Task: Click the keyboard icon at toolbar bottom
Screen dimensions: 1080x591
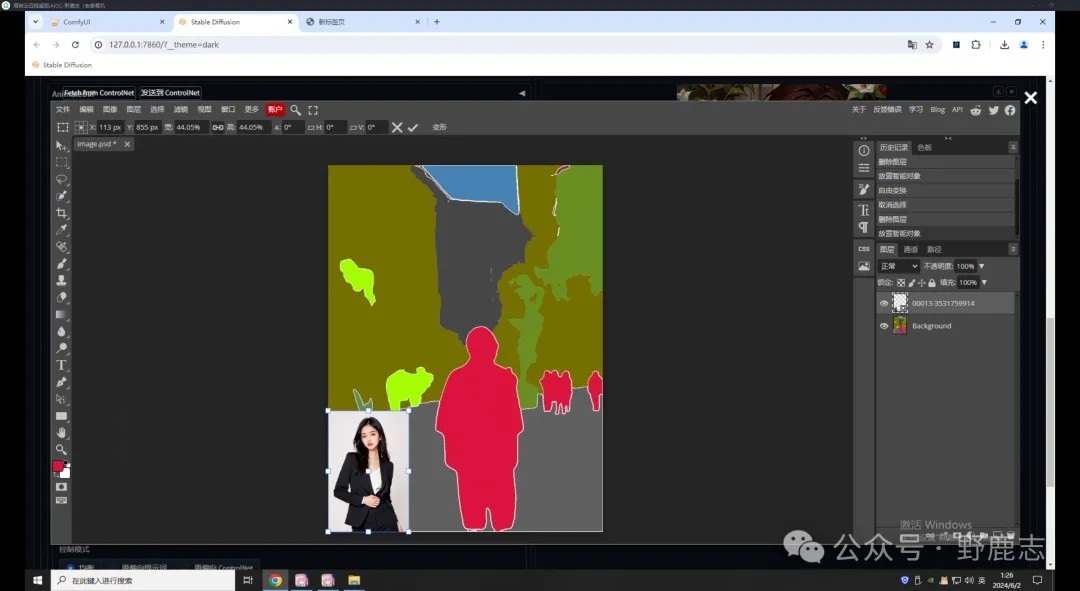Action: click(61, 501)
